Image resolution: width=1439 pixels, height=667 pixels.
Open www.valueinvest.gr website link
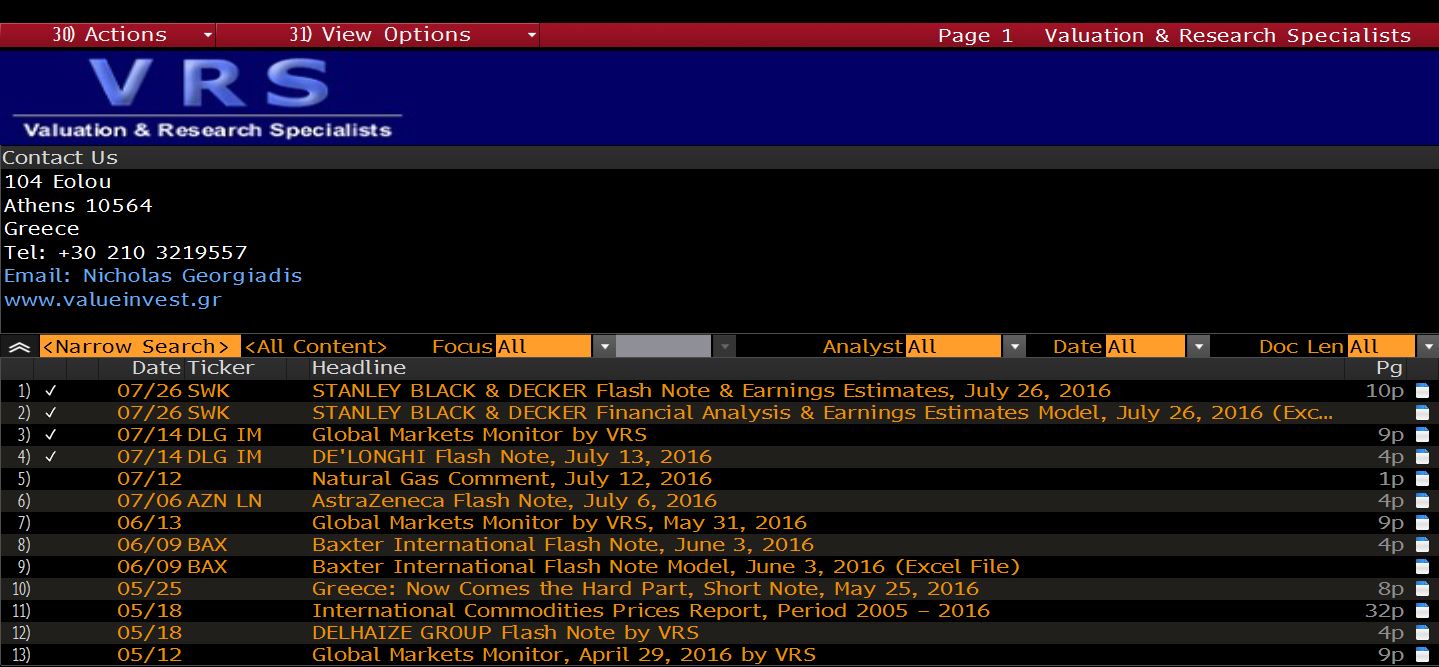(113, 300)
